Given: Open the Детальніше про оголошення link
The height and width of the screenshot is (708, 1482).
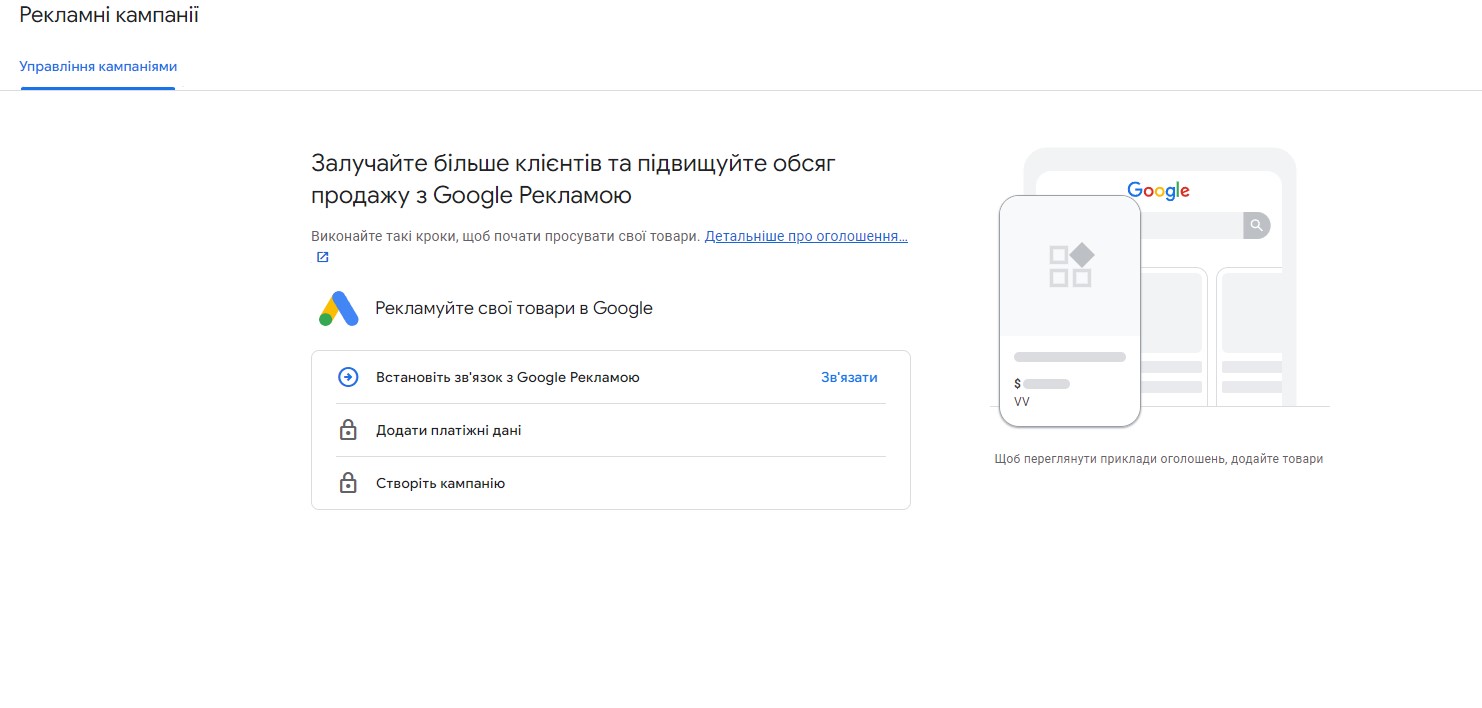Looking at the screenshot, I should (805, 237).
